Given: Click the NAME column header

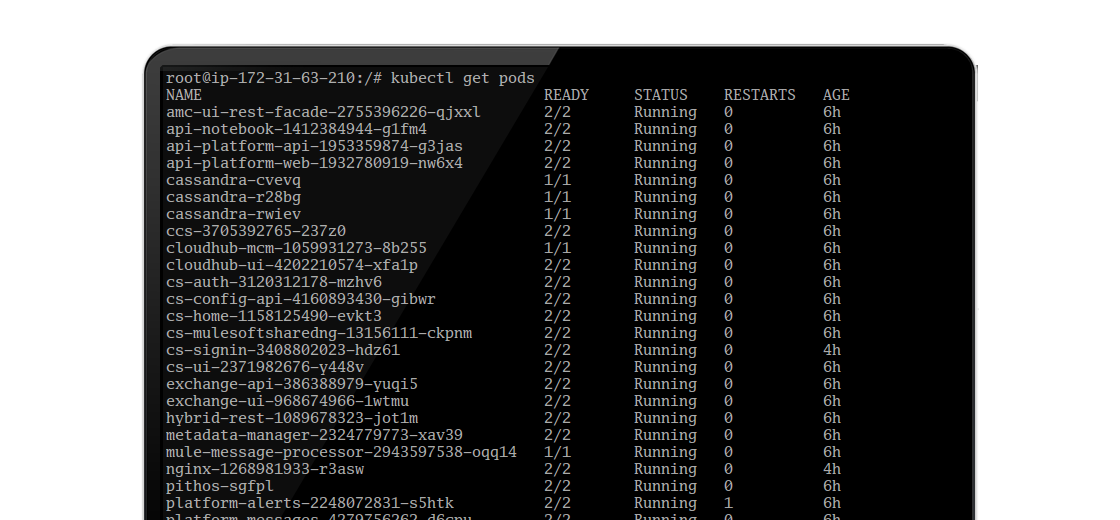Looking at the screenshot, I should coord(184,95).
